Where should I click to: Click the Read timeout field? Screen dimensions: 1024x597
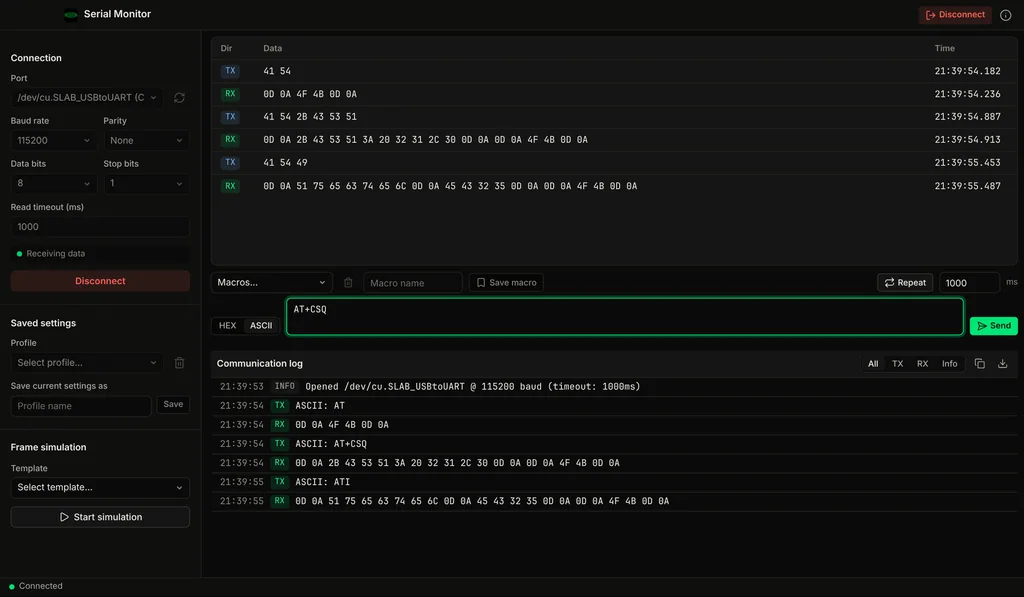[x=100, y=227]
